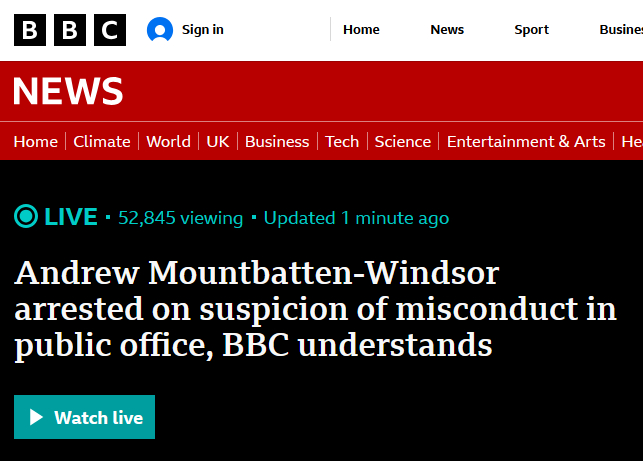Select Entertainment & Arts section tab
The height and width of the screenshot is (461, 643).
pos(526,142)
